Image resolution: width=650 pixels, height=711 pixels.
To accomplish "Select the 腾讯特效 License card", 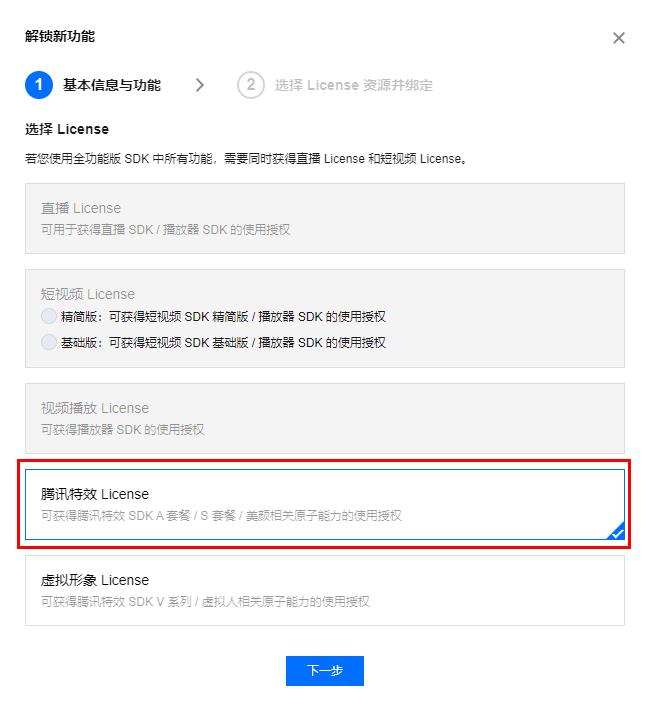I will coord(325,504).
